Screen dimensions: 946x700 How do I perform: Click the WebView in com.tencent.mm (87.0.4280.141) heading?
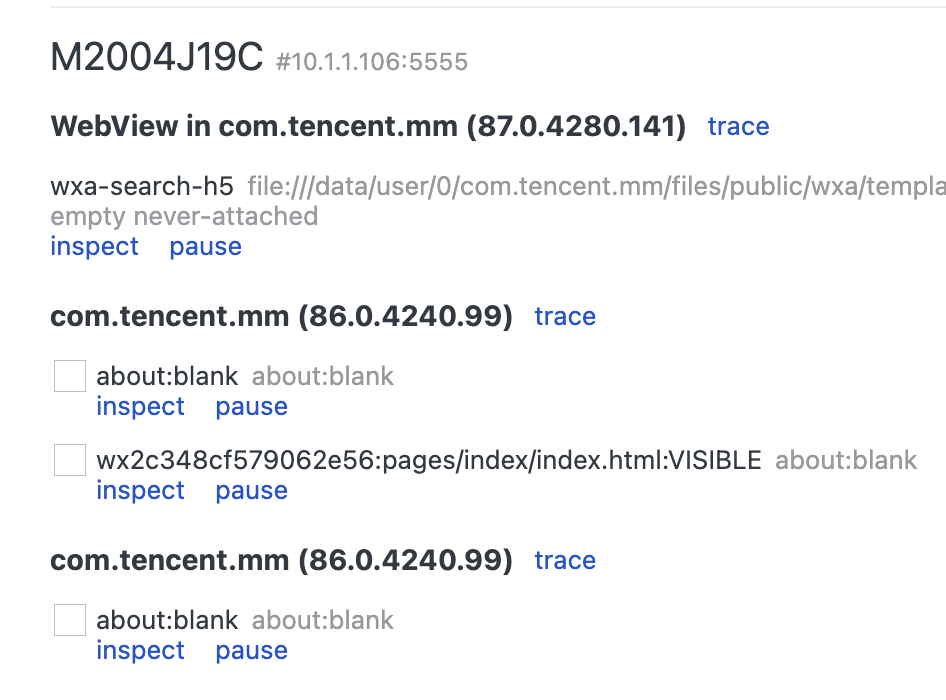point(368,127)
